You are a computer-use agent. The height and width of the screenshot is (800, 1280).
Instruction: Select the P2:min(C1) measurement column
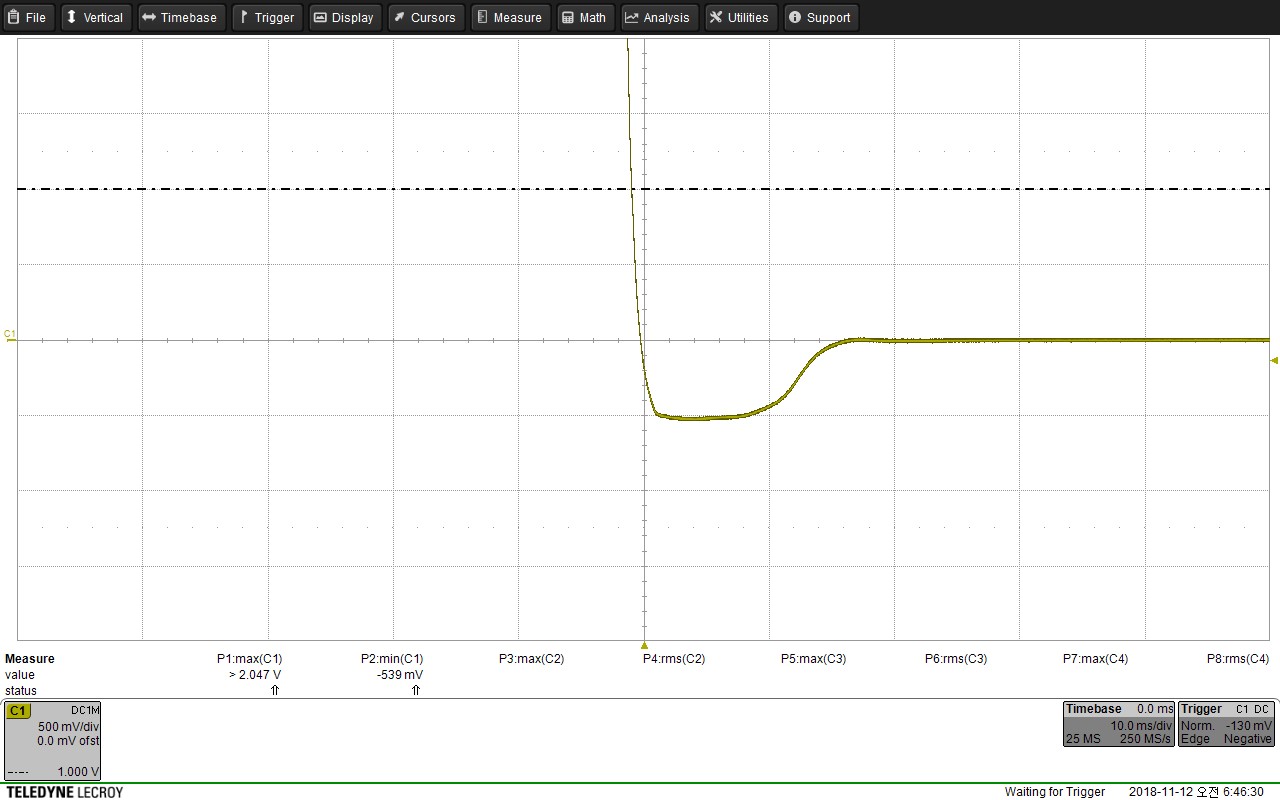tap(392, 659)
